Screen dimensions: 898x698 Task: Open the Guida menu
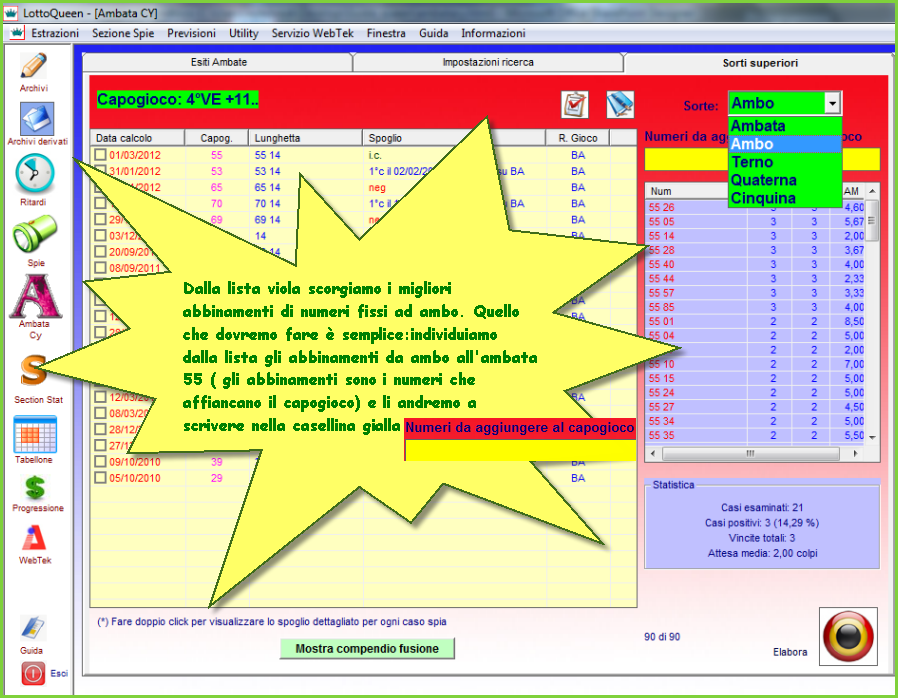tap(434, 33)
